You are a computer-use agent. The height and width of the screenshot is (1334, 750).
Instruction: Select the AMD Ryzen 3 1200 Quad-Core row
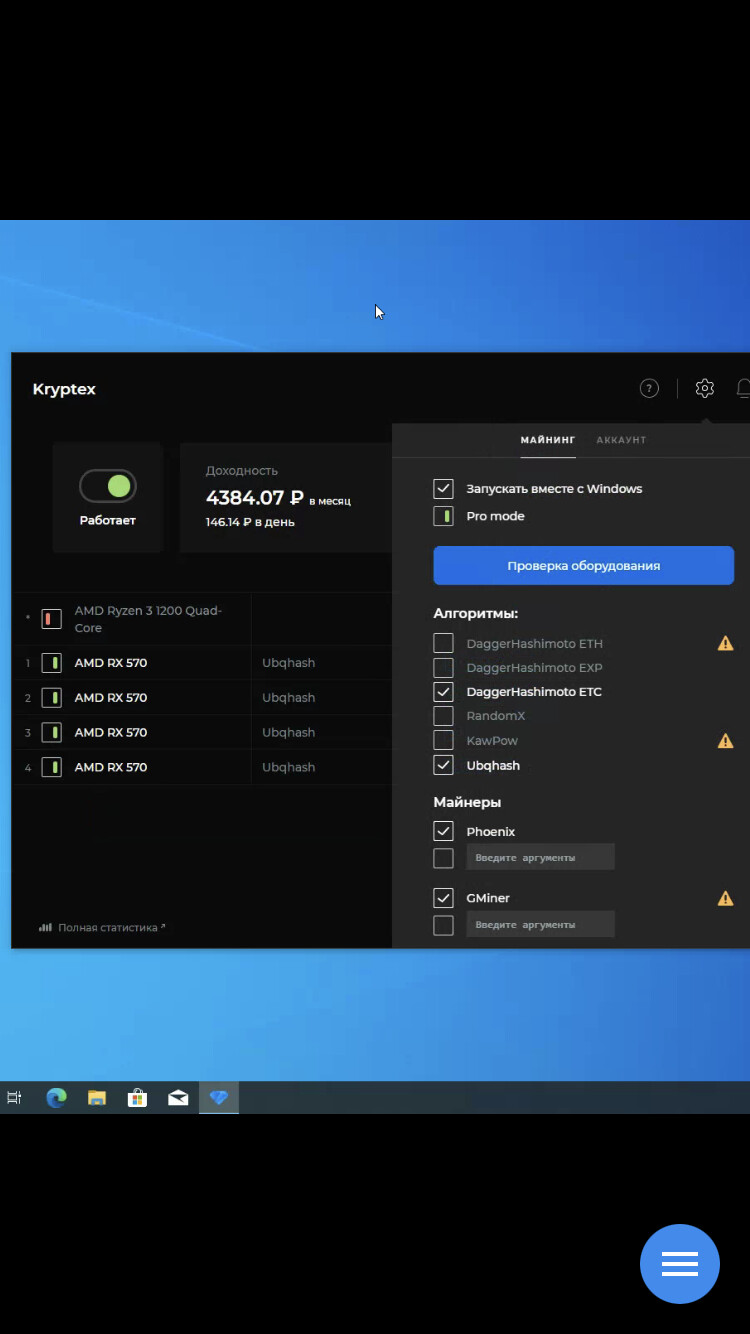coord(203,619)
